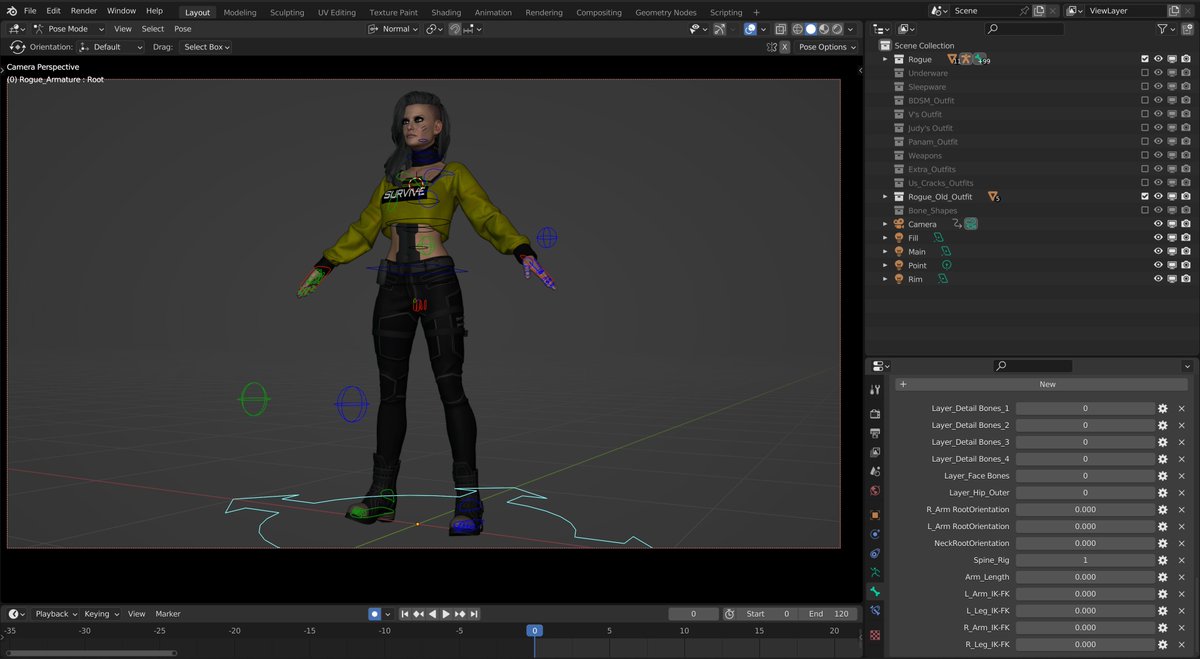The height and width of the screenshot is (659, 1200).
Task: Switch to the Animation workspace tab
Action: point(493,12)
